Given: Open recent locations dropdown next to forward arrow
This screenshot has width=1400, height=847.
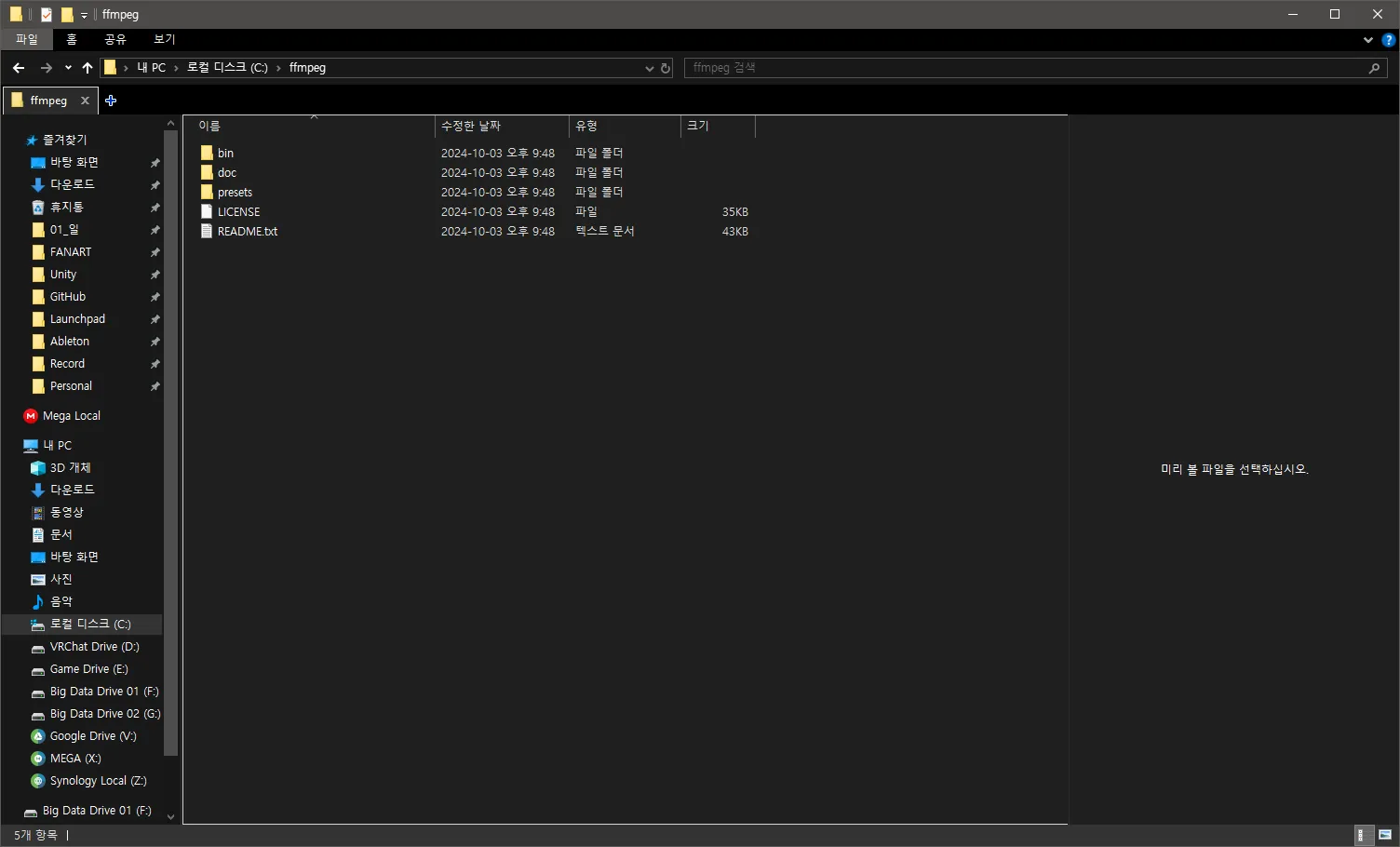Looking at the screenshot, I should click(68, 68).
